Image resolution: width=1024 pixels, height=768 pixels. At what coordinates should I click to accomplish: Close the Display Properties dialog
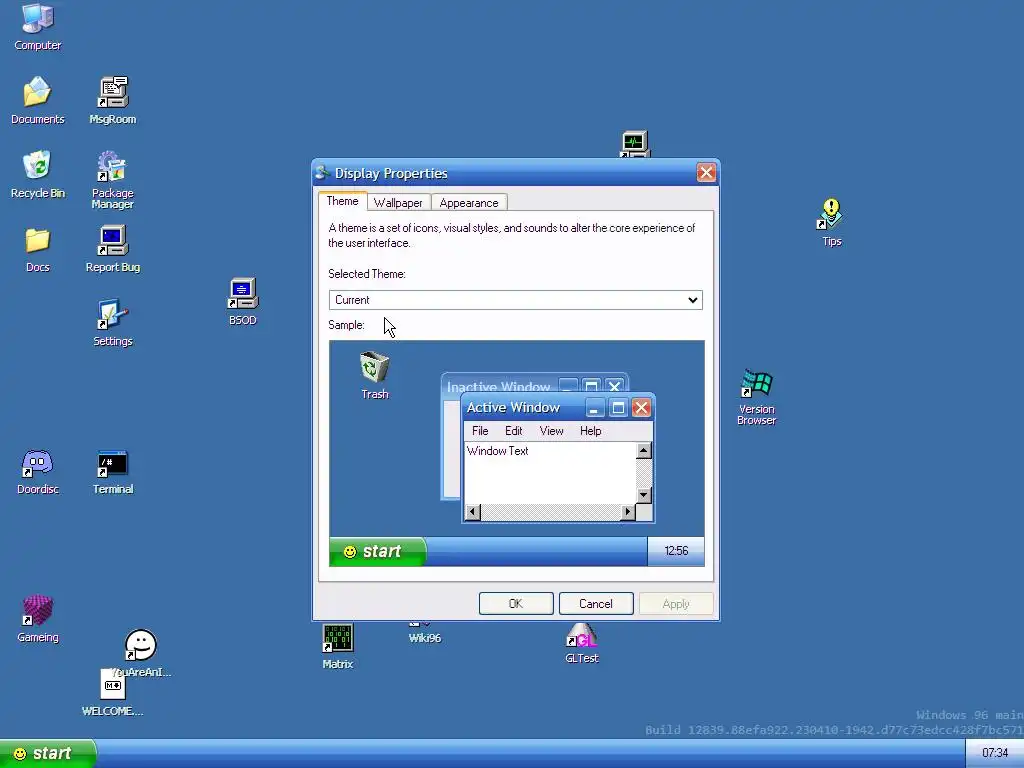706,172
